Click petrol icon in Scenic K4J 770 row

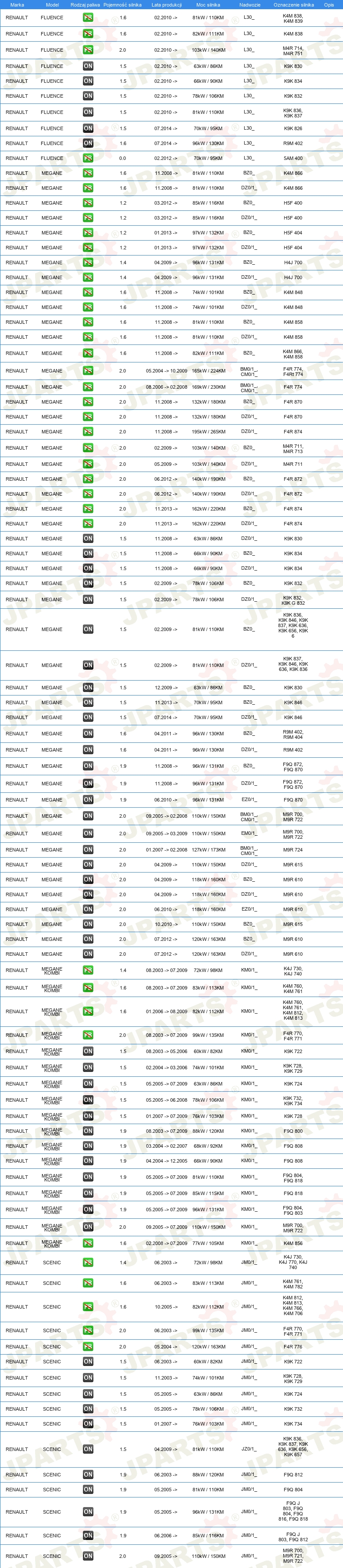point(88,1263)
